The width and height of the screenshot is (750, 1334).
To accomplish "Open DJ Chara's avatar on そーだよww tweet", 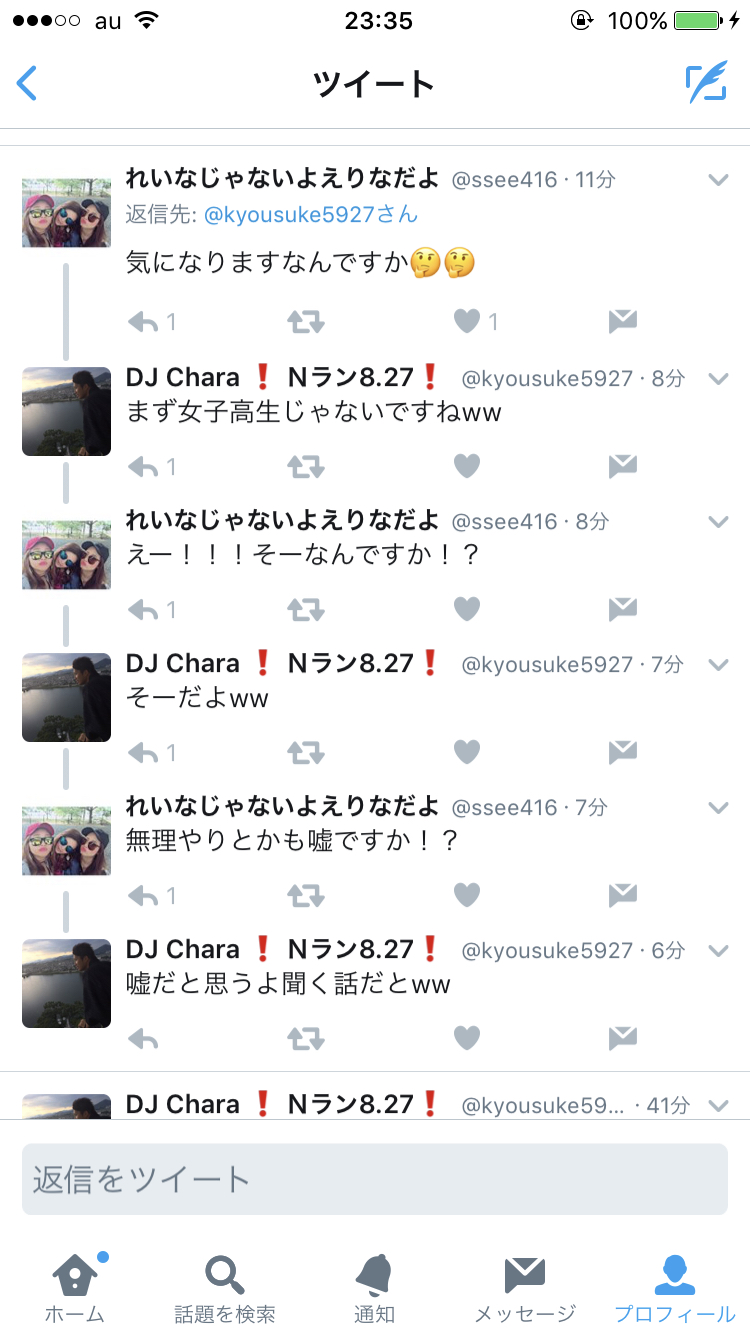I will [x=66, y=697].
